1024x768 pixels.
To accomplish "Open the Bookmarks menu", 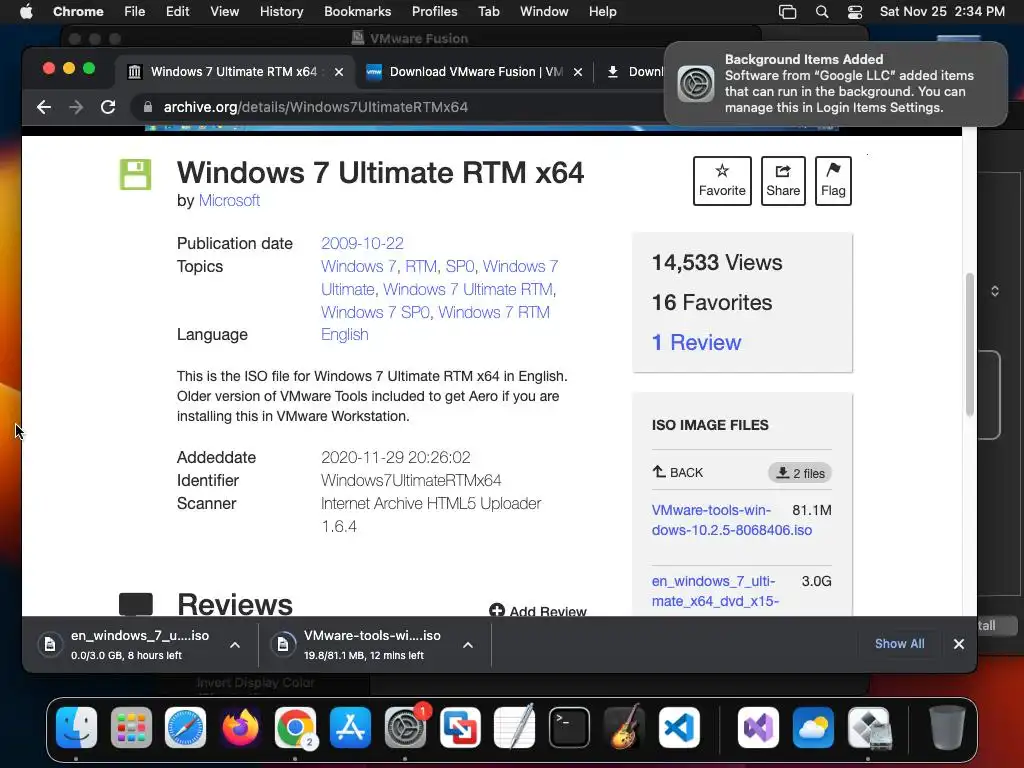I will click(357, 12).
